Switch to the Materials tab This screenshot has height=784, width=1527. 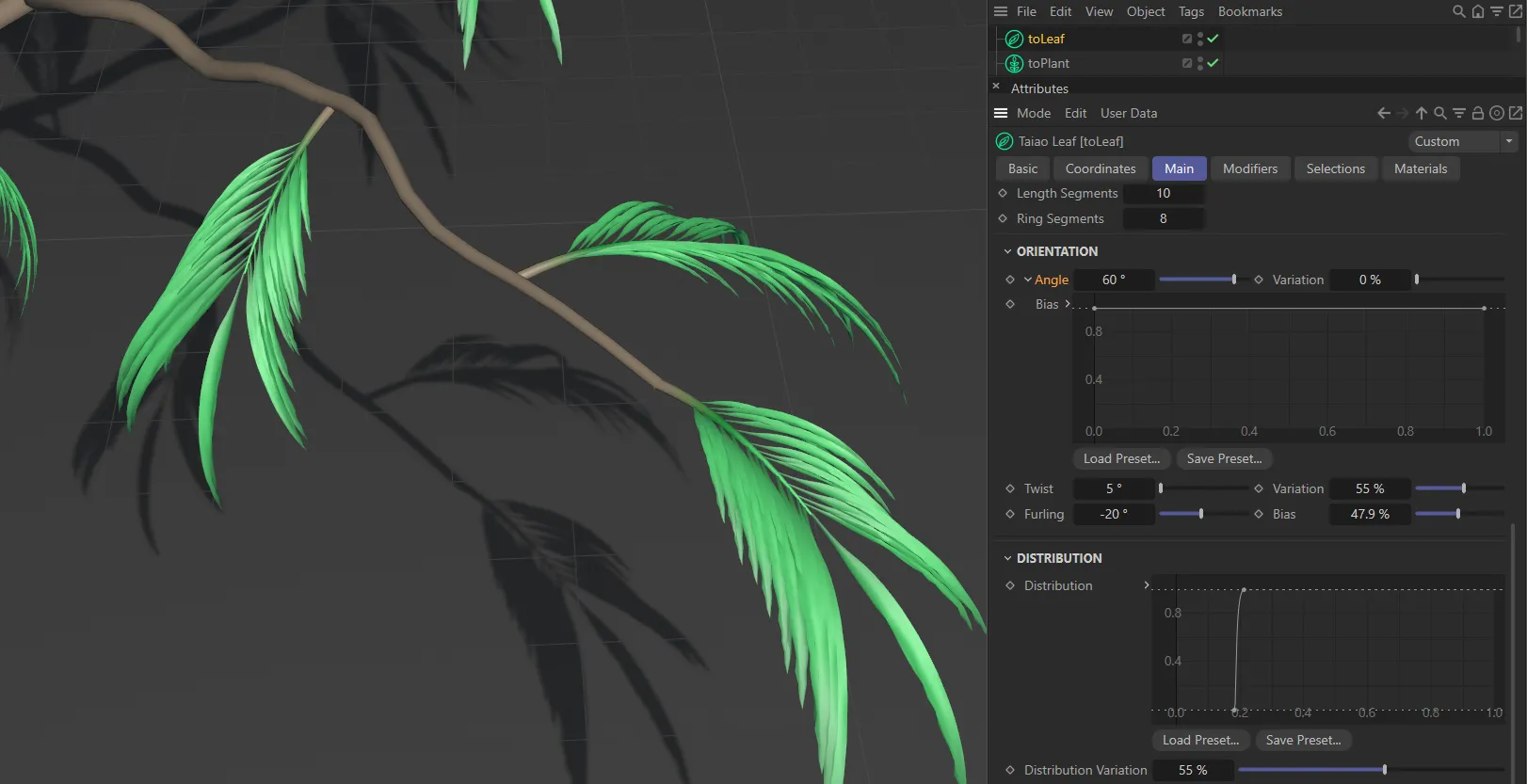click(1421, 168)
